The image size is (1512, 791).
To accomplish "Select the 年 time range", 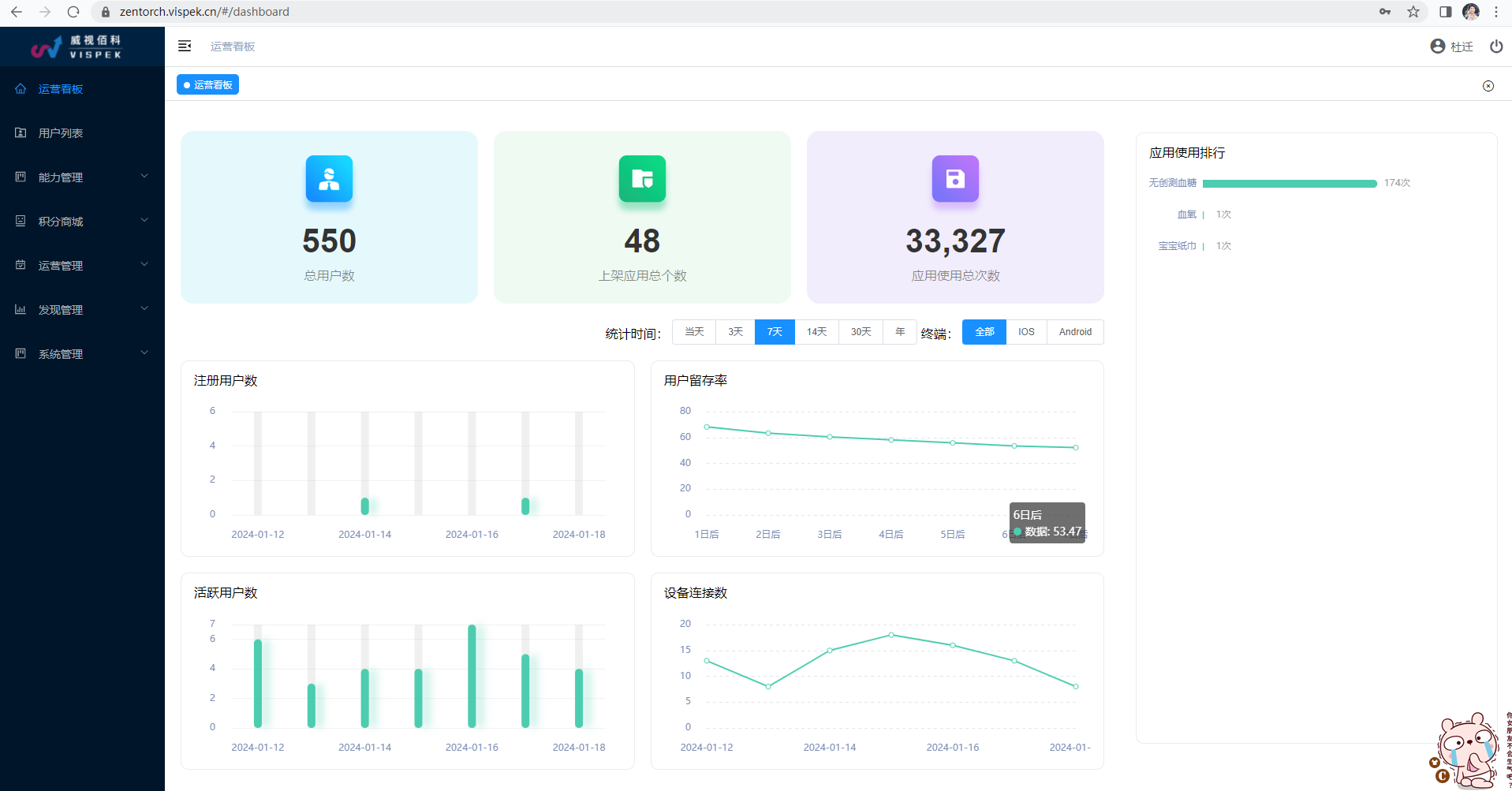I will [900, 332].
